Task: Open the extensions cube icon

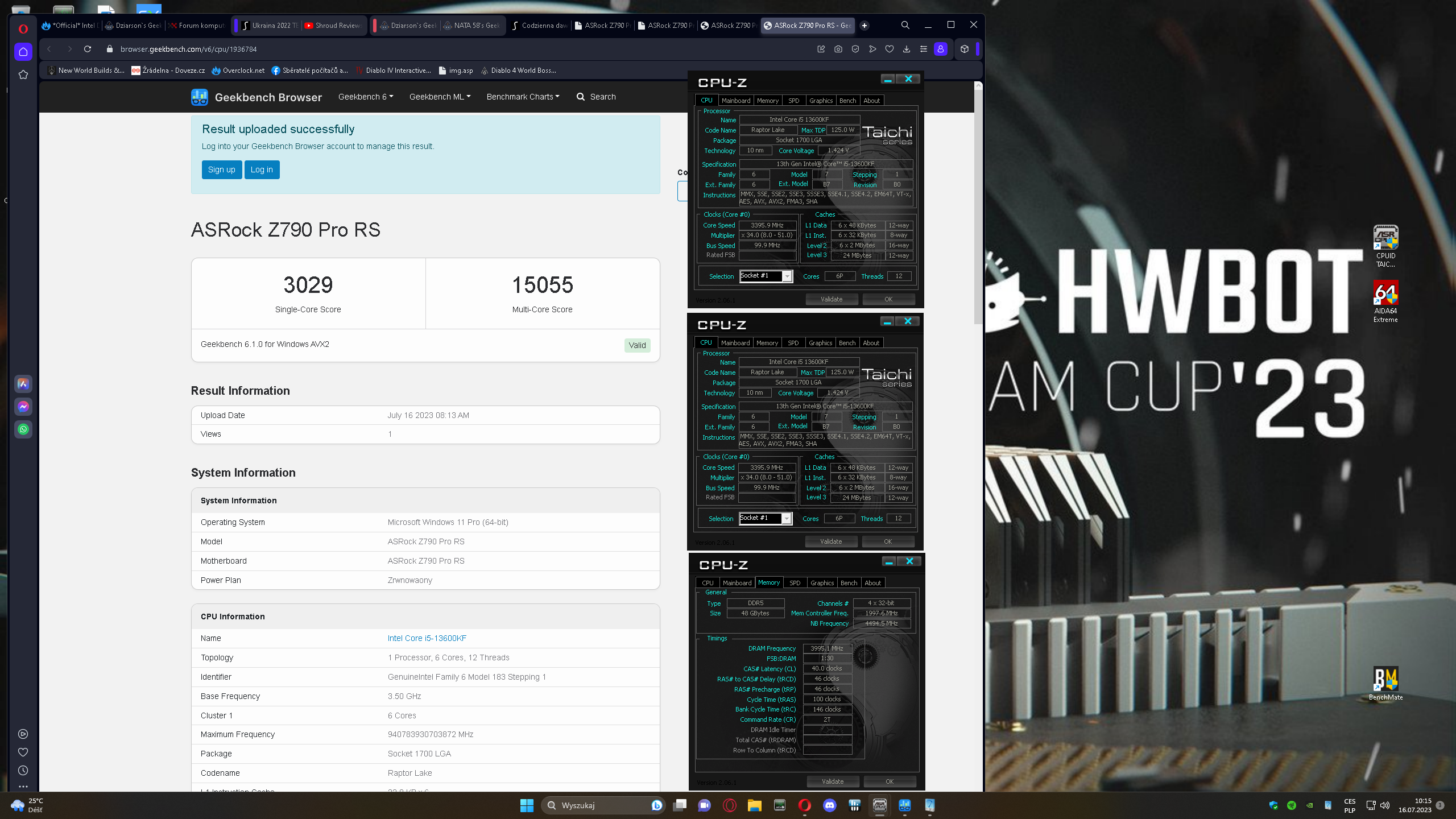Action: click(x=965, y=49)
